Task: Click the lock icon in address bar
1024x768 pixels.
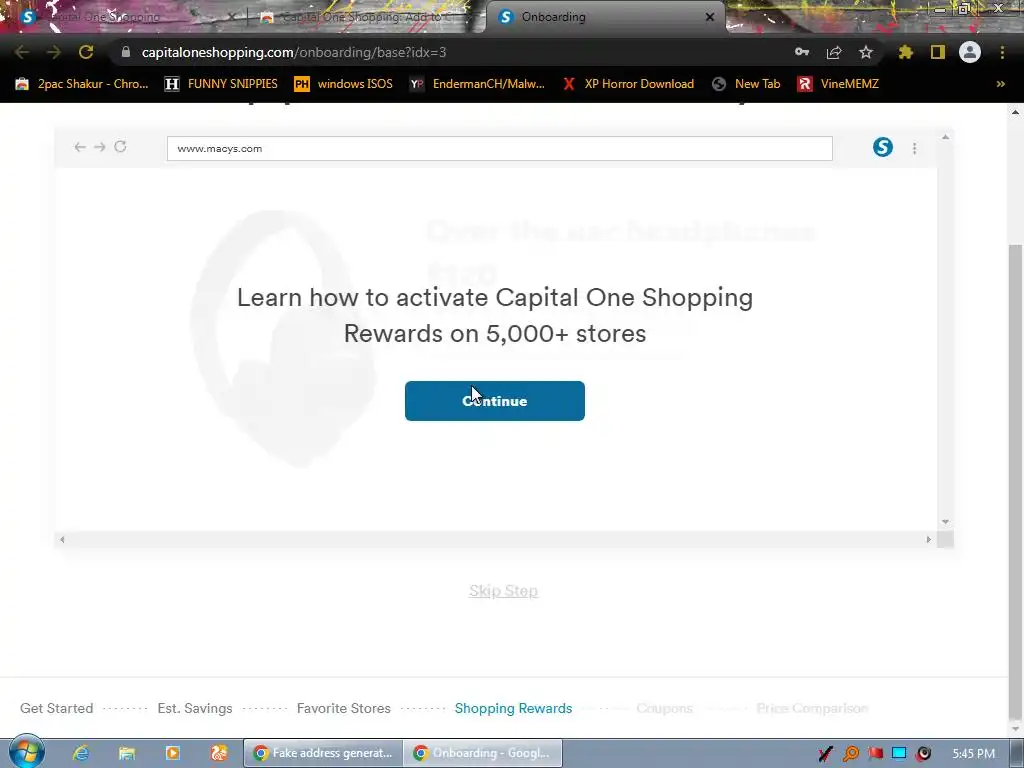Action: pos(126,52)
